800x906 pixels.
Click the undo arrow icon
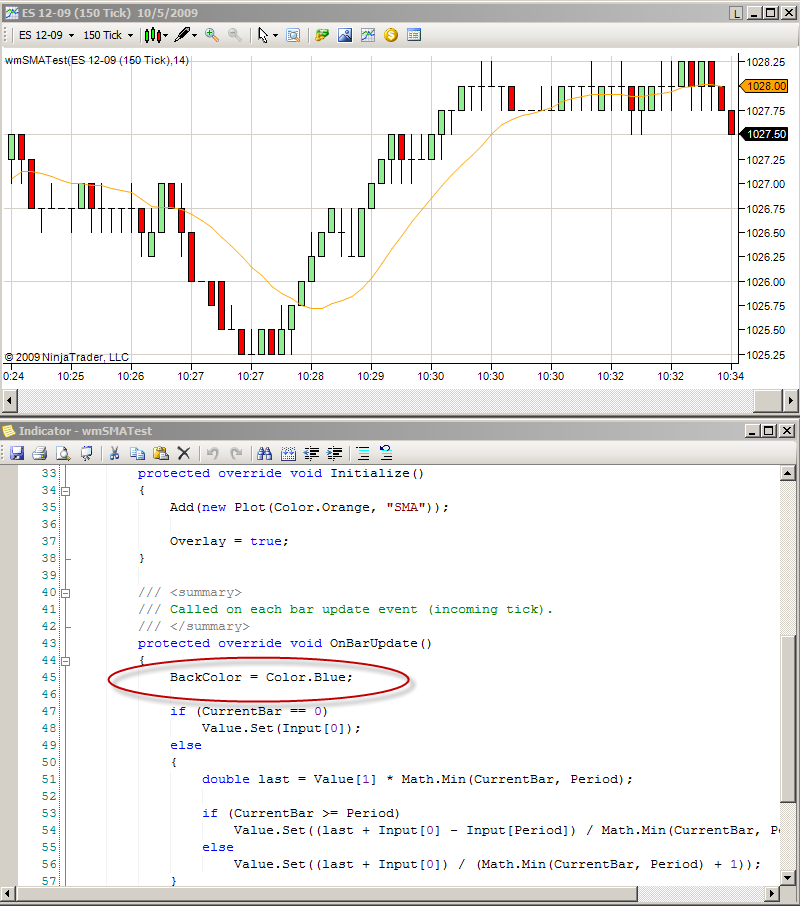point(213,454)
